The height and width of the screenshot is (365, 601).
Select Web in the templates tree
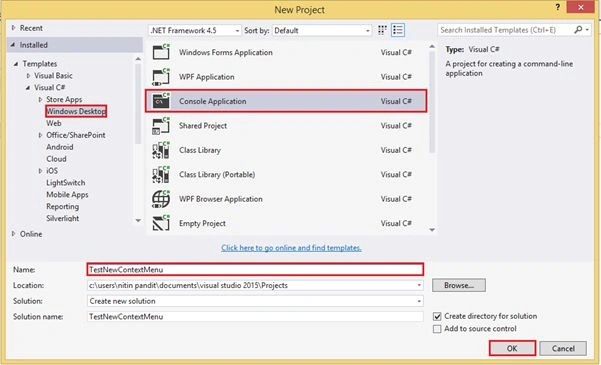pyautogui.click(x=54, y=123)
